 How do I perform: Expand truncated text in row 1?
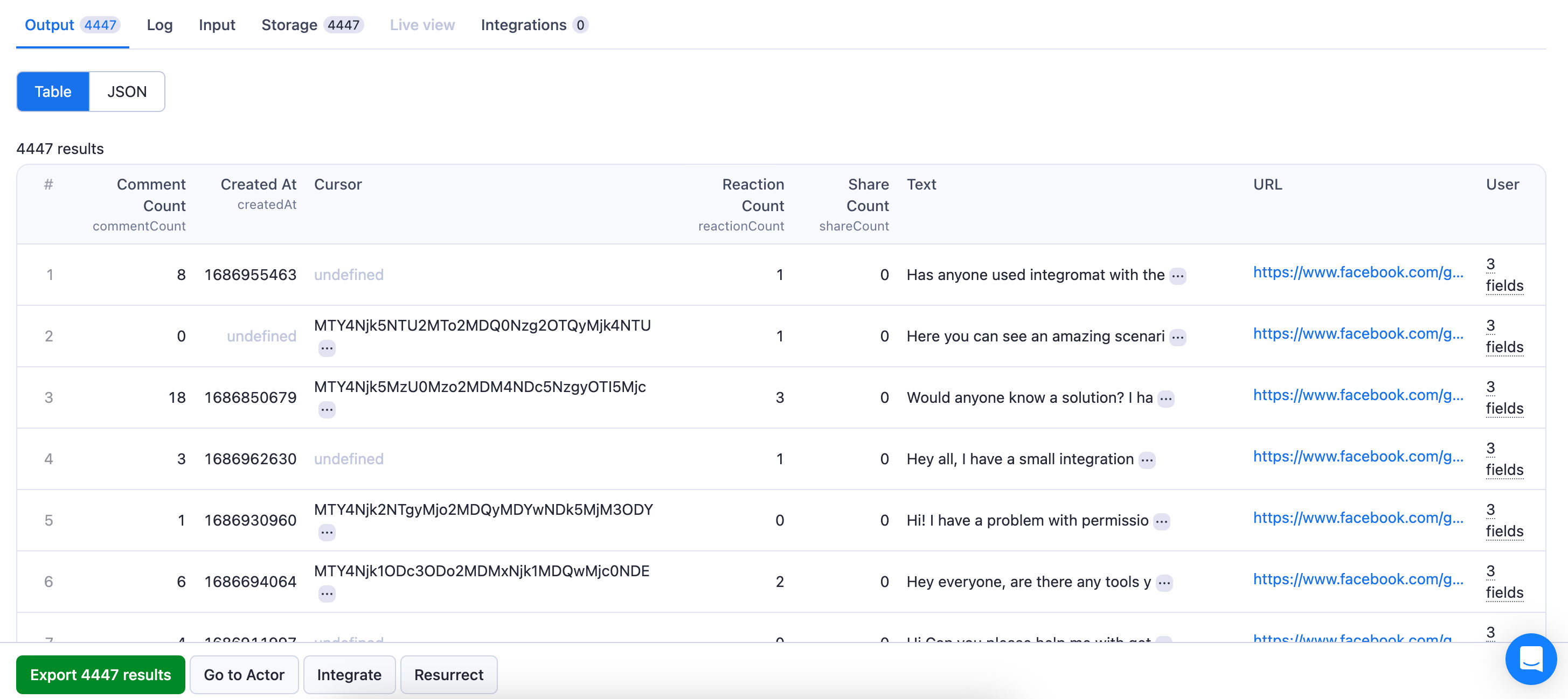click(1178, 276)
